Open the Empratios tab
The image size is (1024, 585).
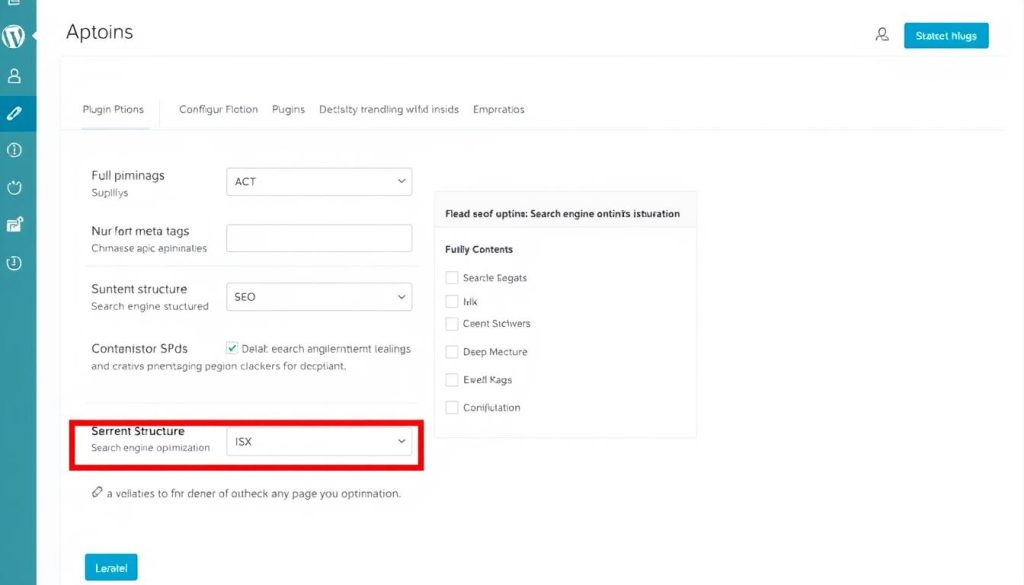pyautogui.click(x=498, y=109)
